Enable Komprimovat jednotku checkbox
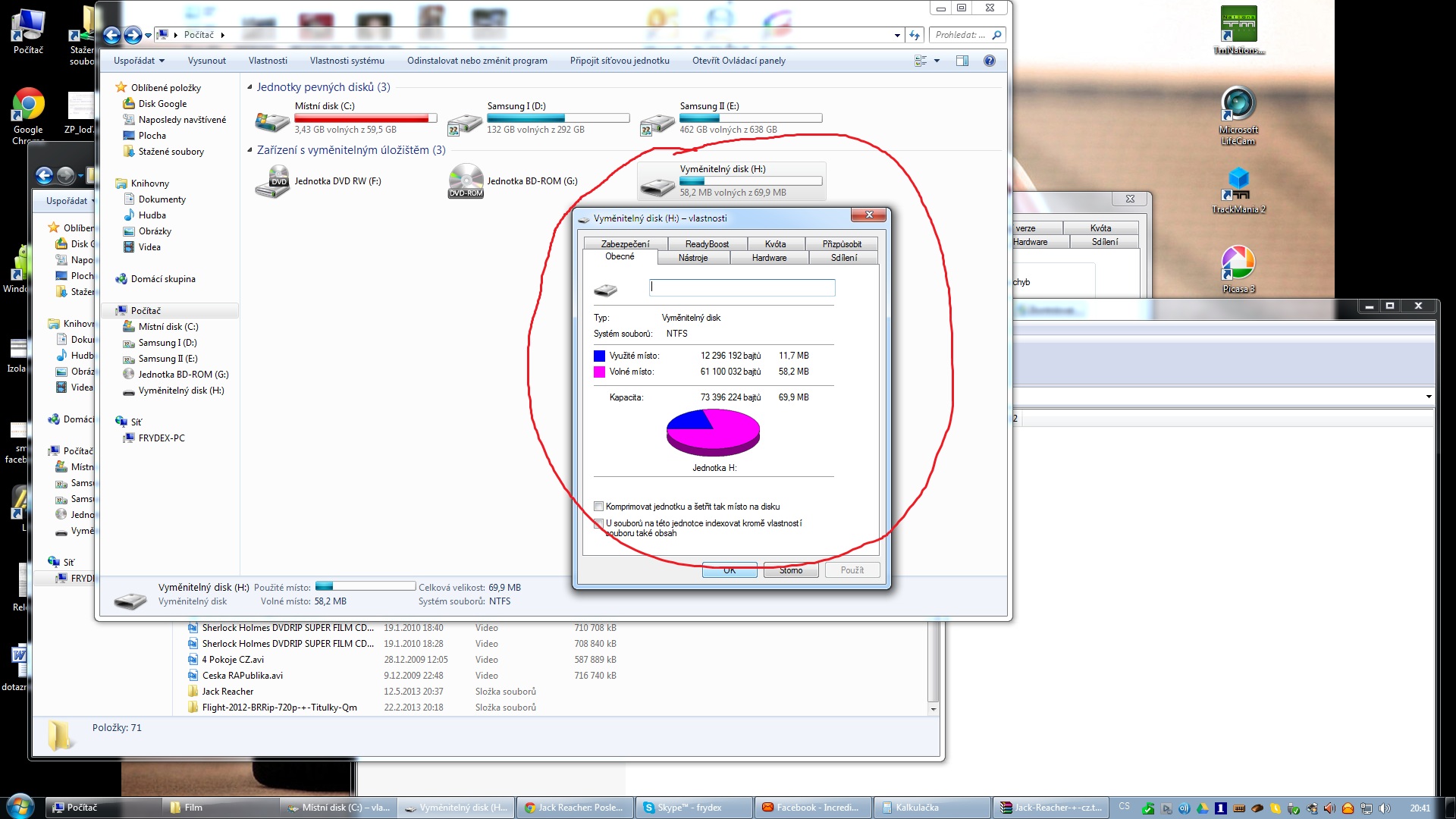Image resolution: width=1456 pixels, height=819 pixels. pyautogui.click(x=598, y=507)
